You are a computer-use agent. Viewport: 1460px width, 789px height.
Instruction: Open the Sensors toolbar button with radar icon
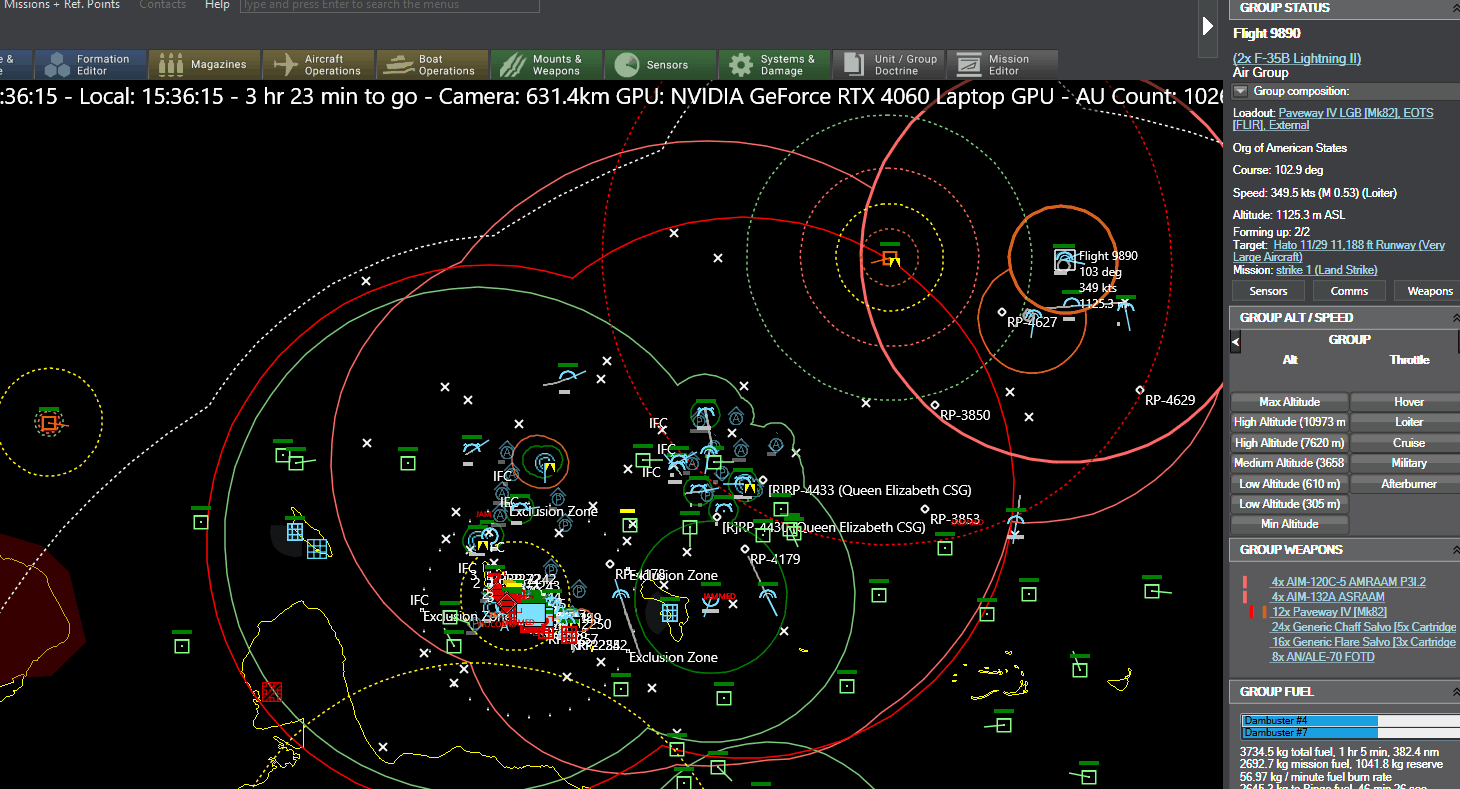pos(660,65)
